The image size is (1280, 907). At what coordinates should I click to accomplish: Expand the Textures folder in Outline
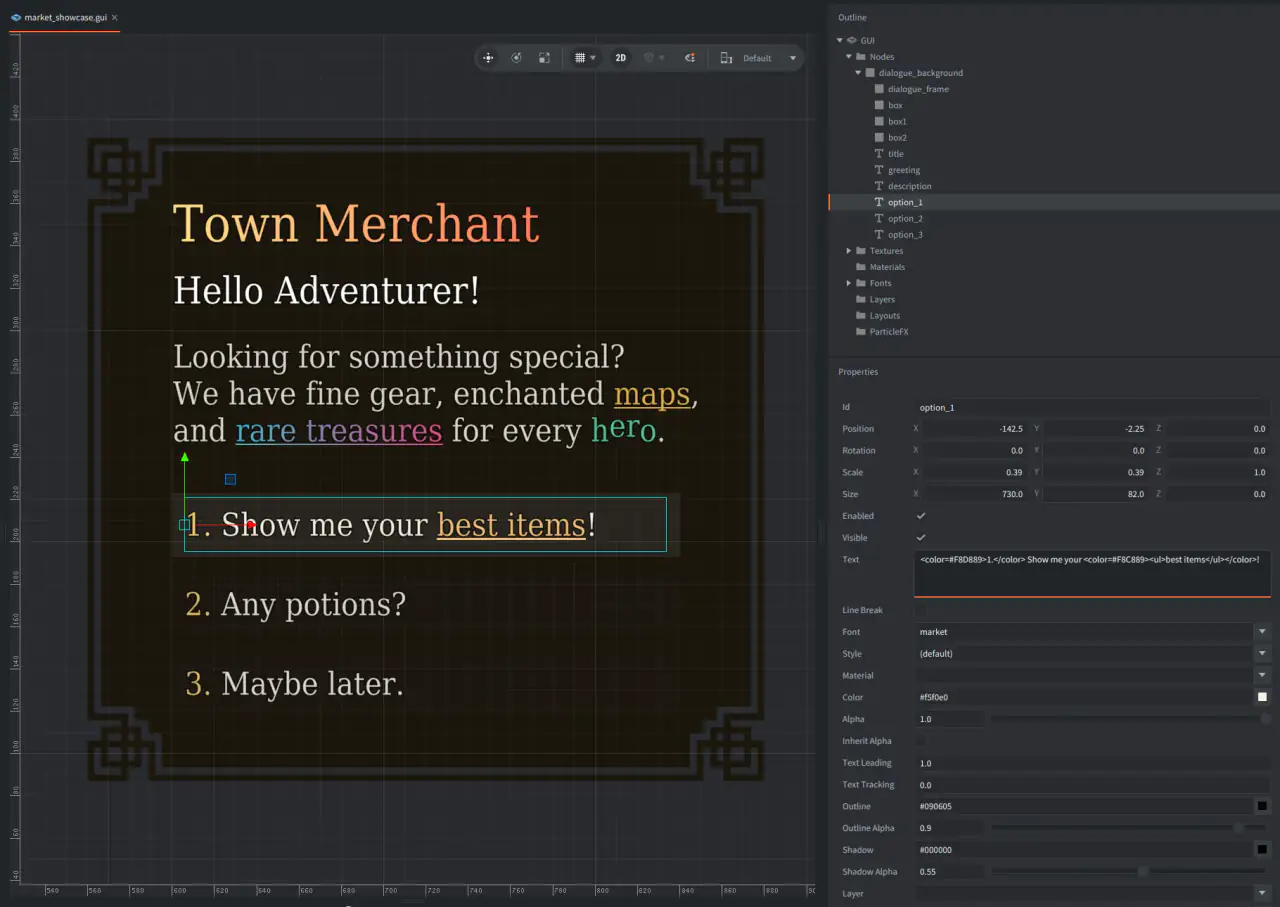tap(849, 251)
